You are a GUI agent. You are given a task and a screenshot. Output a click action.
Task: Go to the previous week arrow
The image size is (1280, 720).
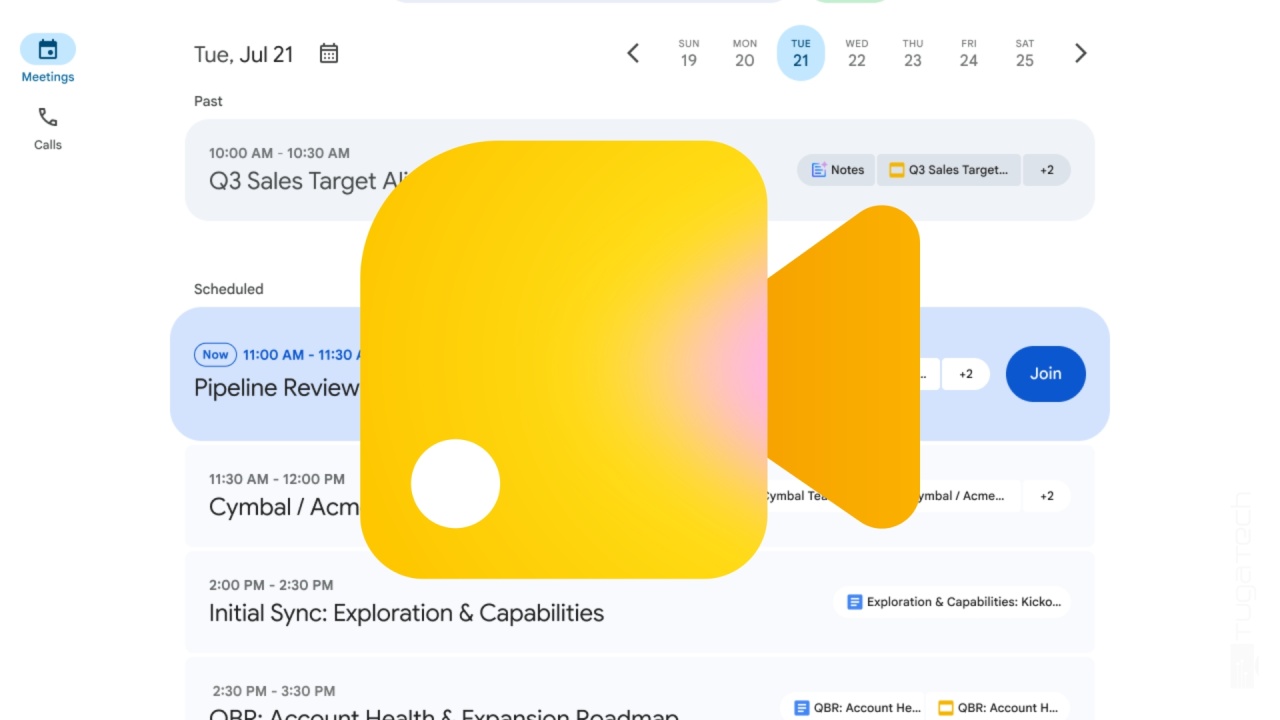coord(633,53)
